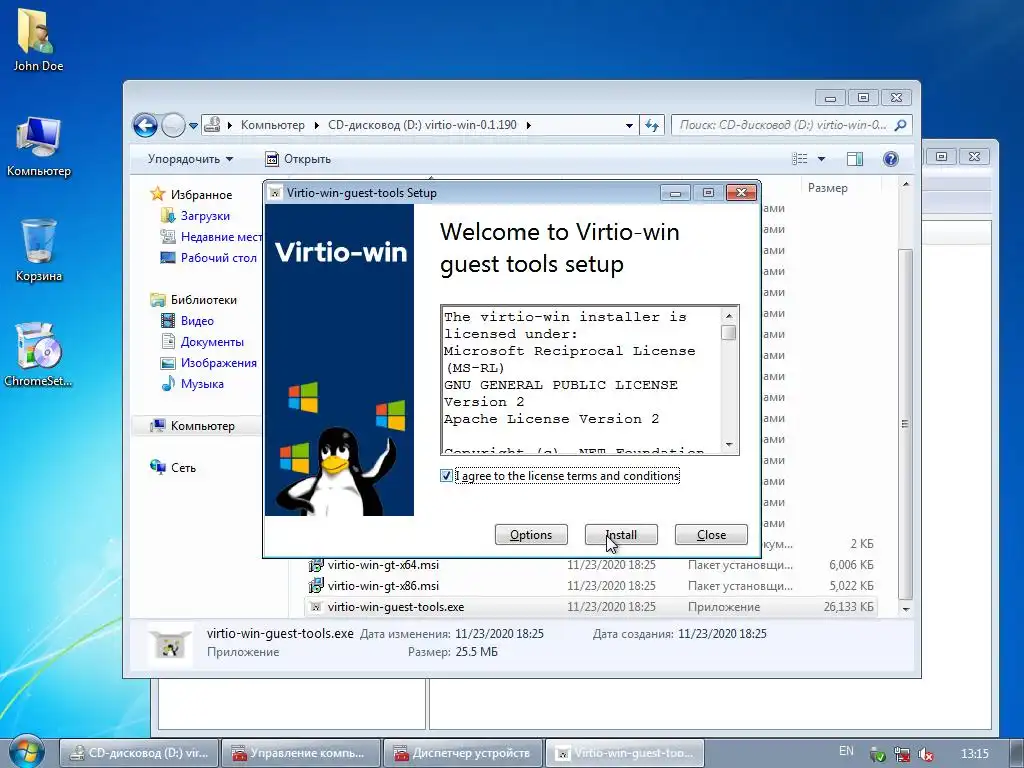Change the view with the Explorer view icon
This screenshot has height=768, width=1024.
pos(800,159)
